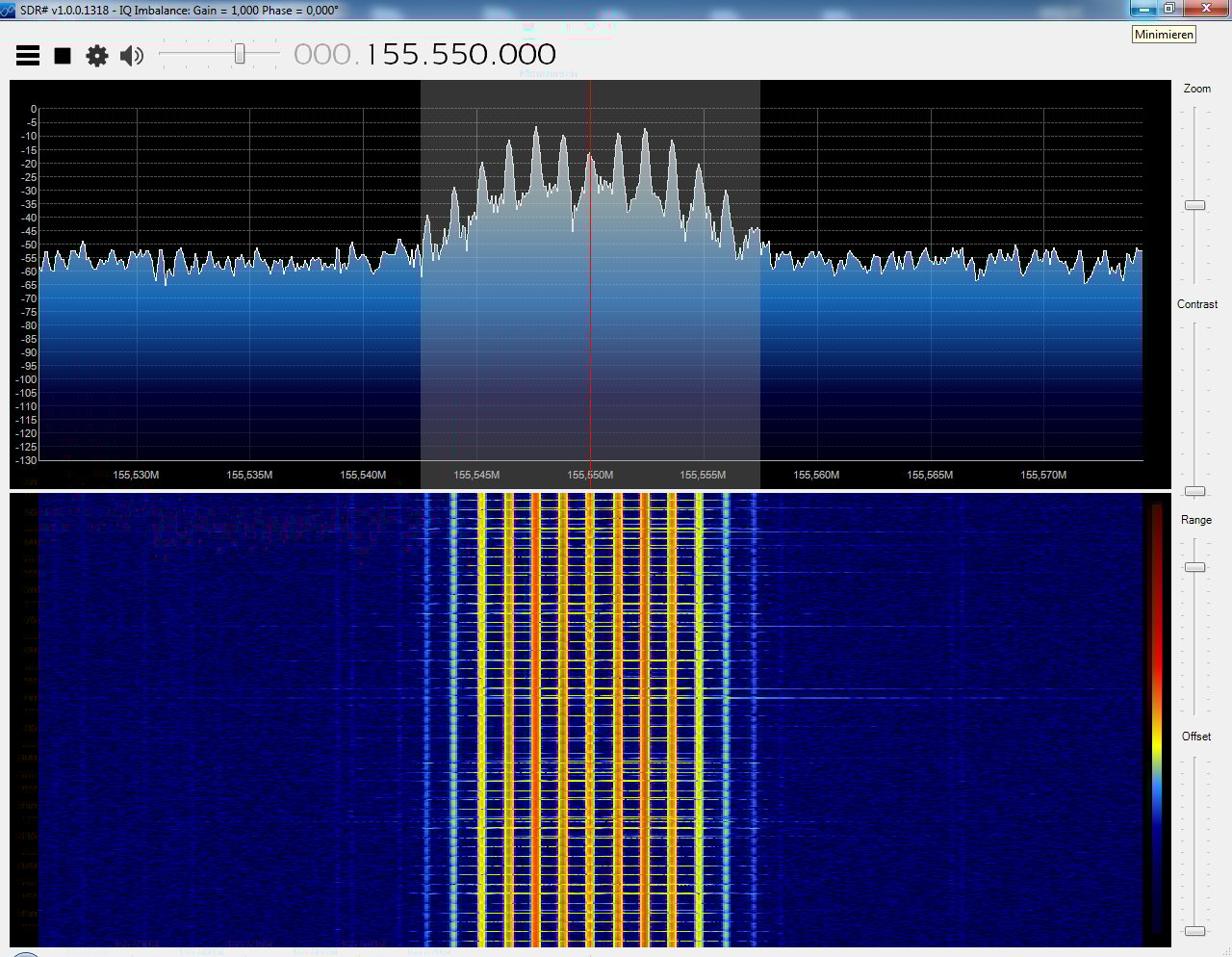Click the waterfall color gradient bar
This screenshot has height=957, width=1232.
coord(1156,717)
